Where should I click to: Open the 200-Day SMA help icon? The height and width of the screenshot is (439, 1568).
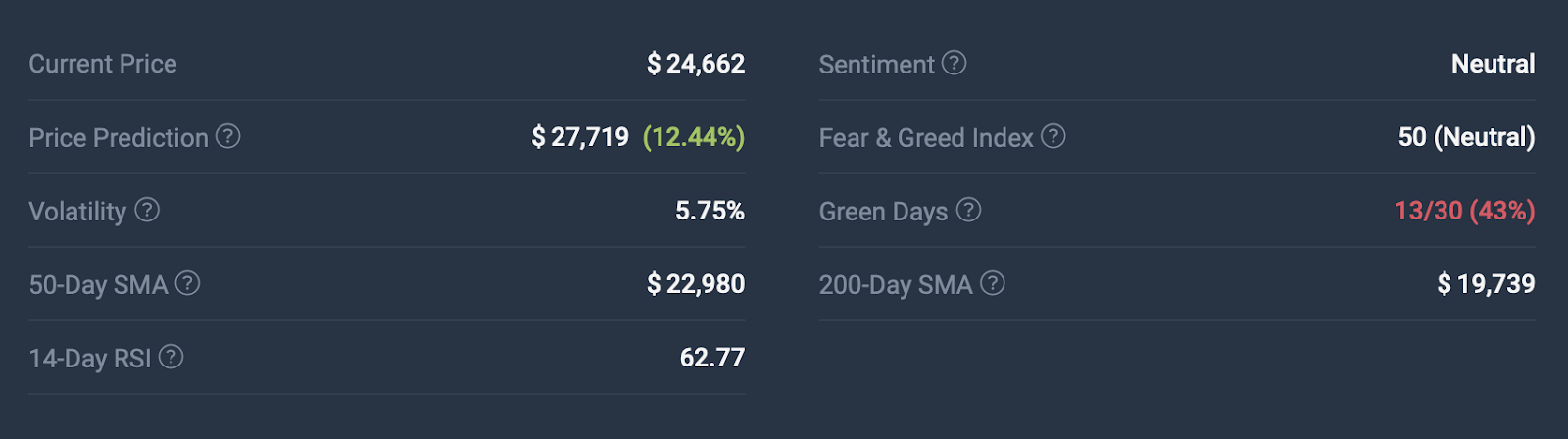click(993, 283)
